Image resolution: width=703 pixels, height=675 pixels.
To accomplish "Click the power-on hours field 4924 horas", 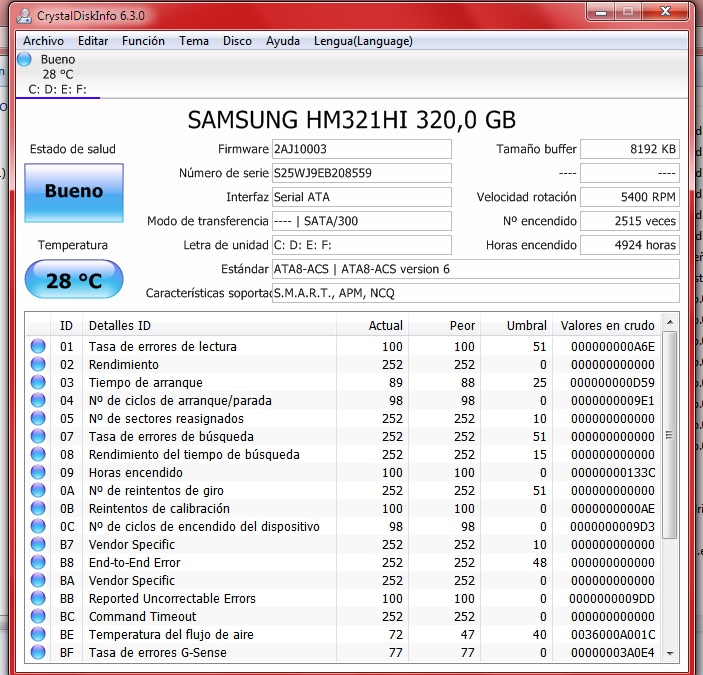I will point(630,245).
